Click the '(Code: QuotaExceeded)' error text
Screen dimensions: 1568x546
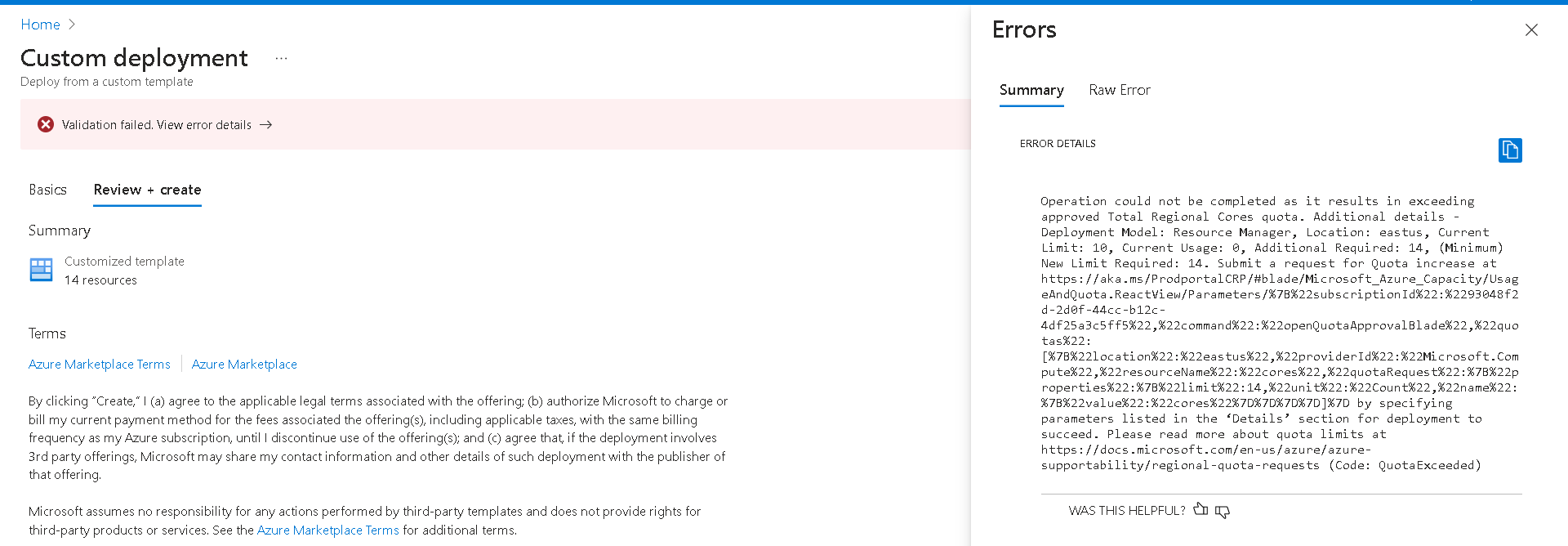[x=1405, y=465]
